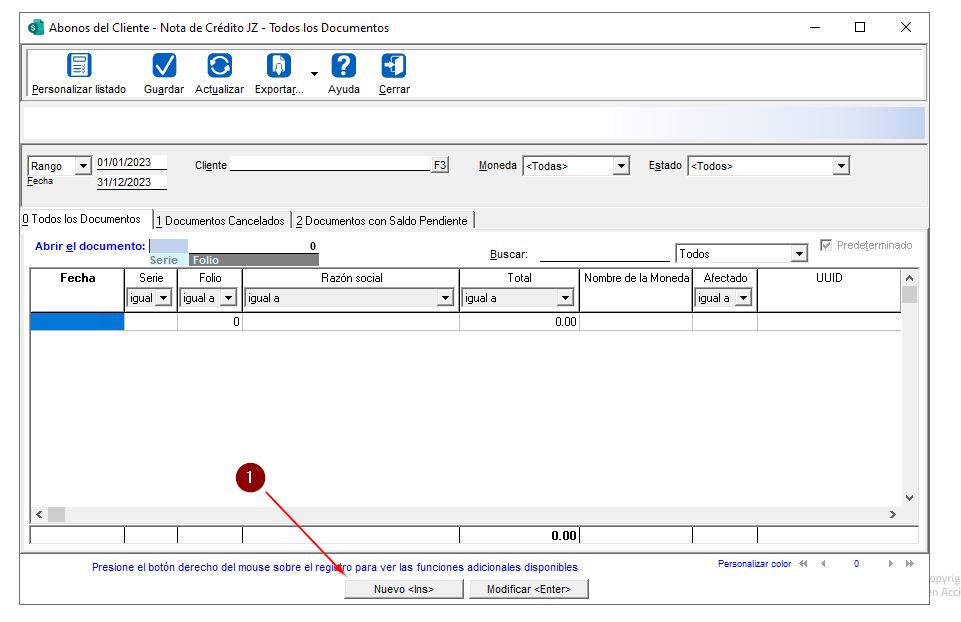Maximize the Abonos del Cliente window
Image resolution: width=961 pixels, height=622 pixels.
pos(860,28)
